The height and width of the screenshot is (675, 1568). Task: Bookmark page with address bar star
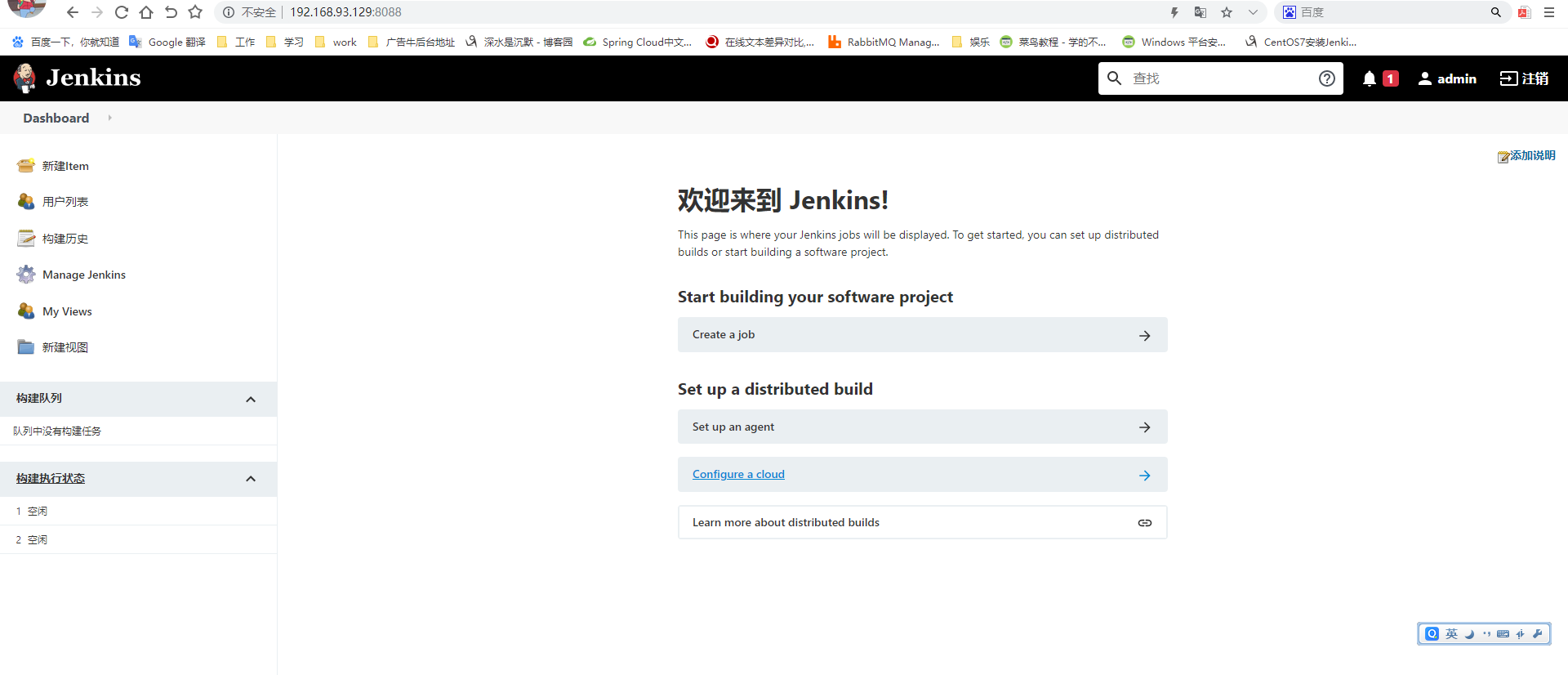click(x=1227, y=12)
